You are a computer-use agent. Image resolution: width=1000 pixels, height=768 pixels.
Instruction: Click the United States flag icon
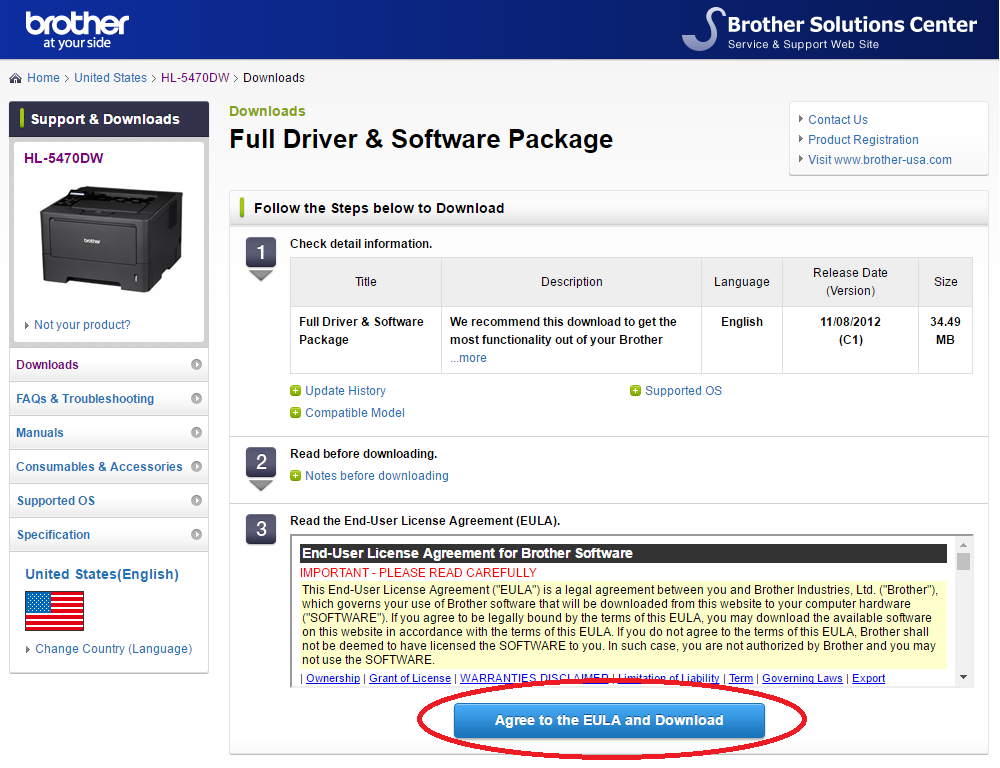coord(54,610)
